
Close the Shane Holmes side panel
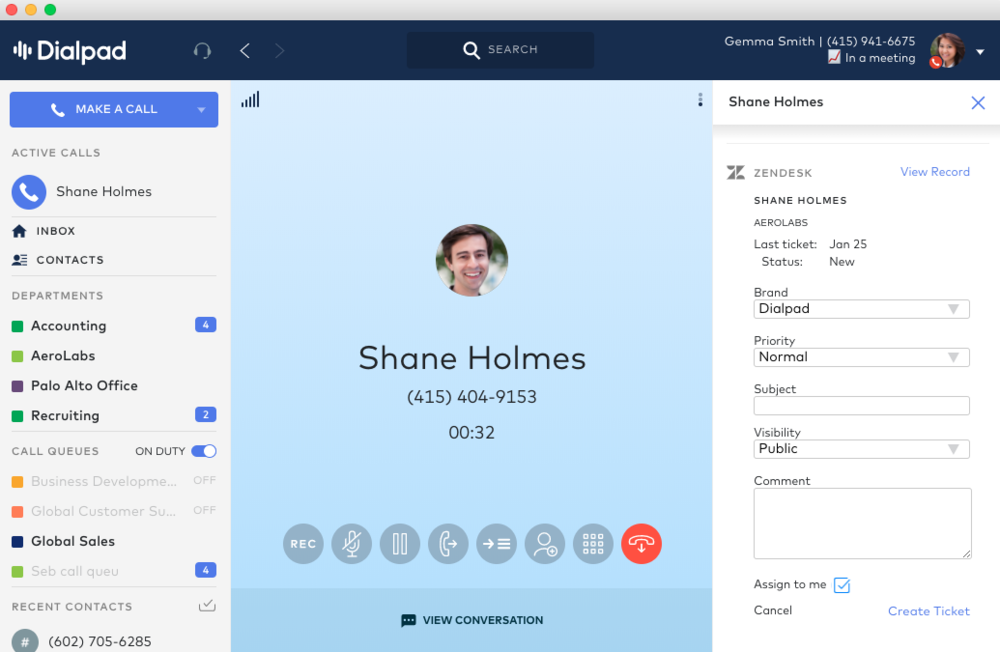tap(978, 103)
